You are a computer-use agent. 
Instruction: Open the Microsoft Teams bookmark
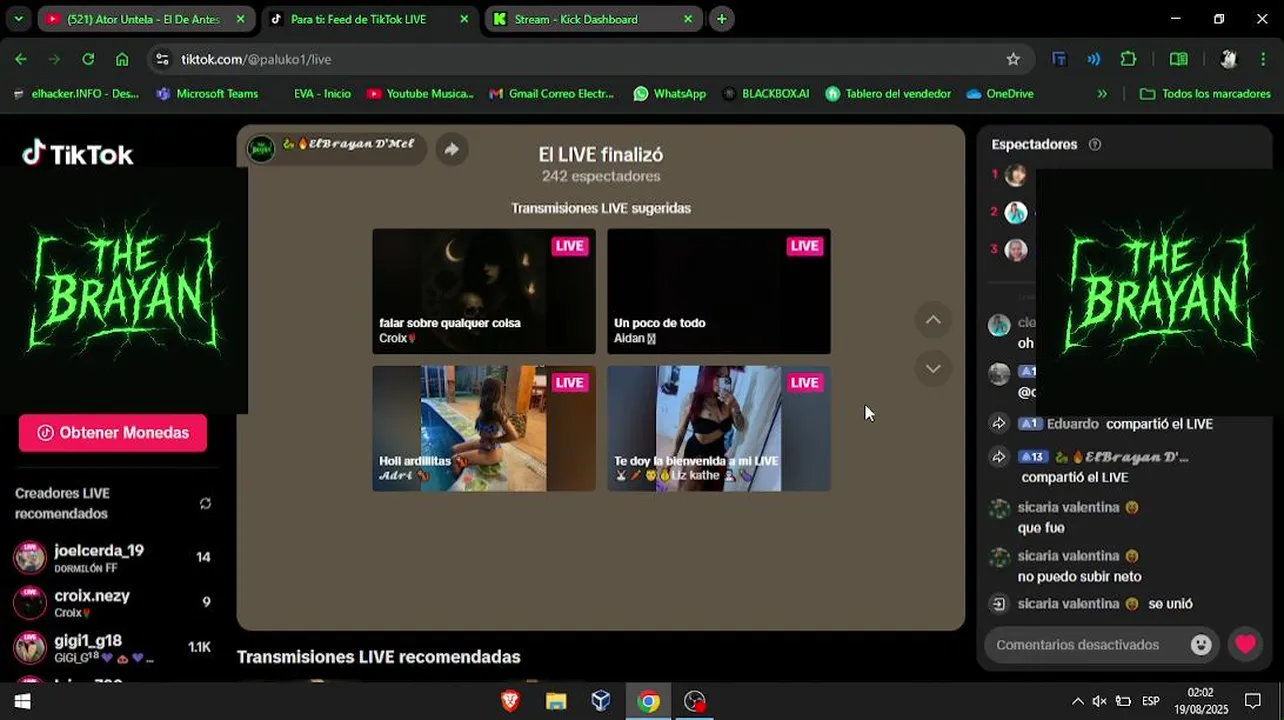point(207,94)
